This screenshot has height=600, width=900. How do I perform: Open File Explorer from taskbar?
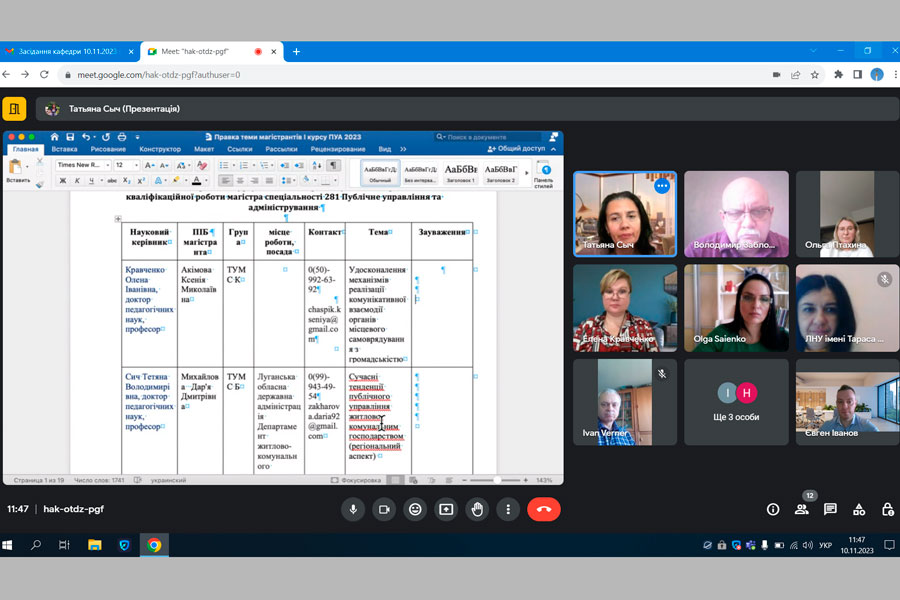[95, 545]
